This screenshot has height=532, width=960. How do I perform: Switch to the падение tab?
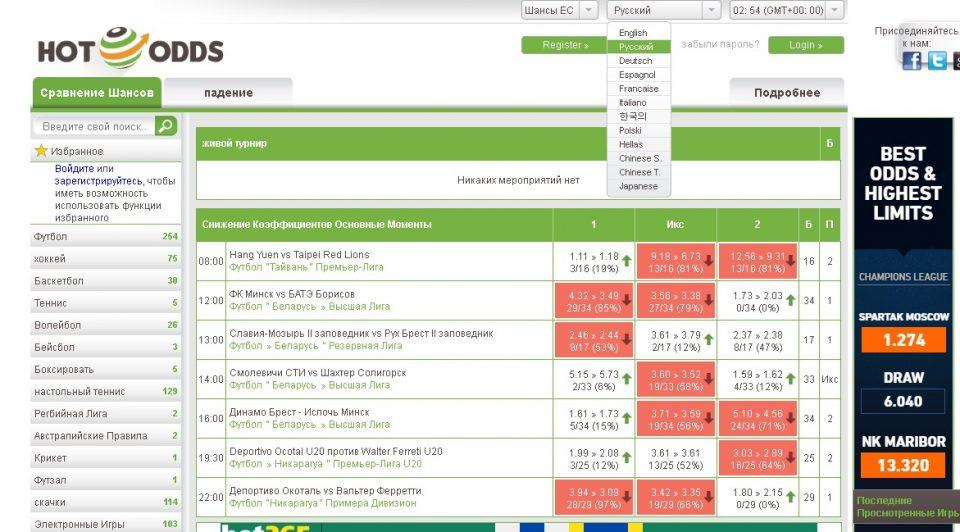point(228,93)
